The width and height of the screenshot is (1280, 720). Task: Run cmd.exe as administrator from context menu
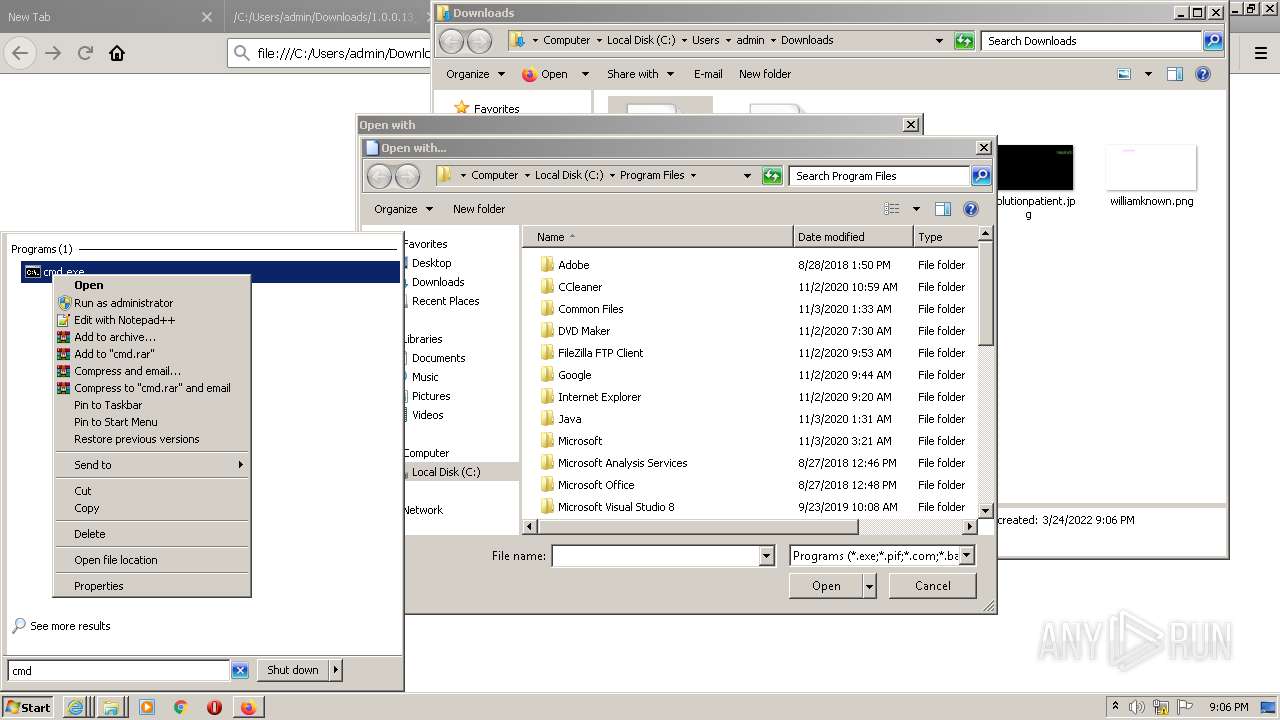tap(123, 303)
